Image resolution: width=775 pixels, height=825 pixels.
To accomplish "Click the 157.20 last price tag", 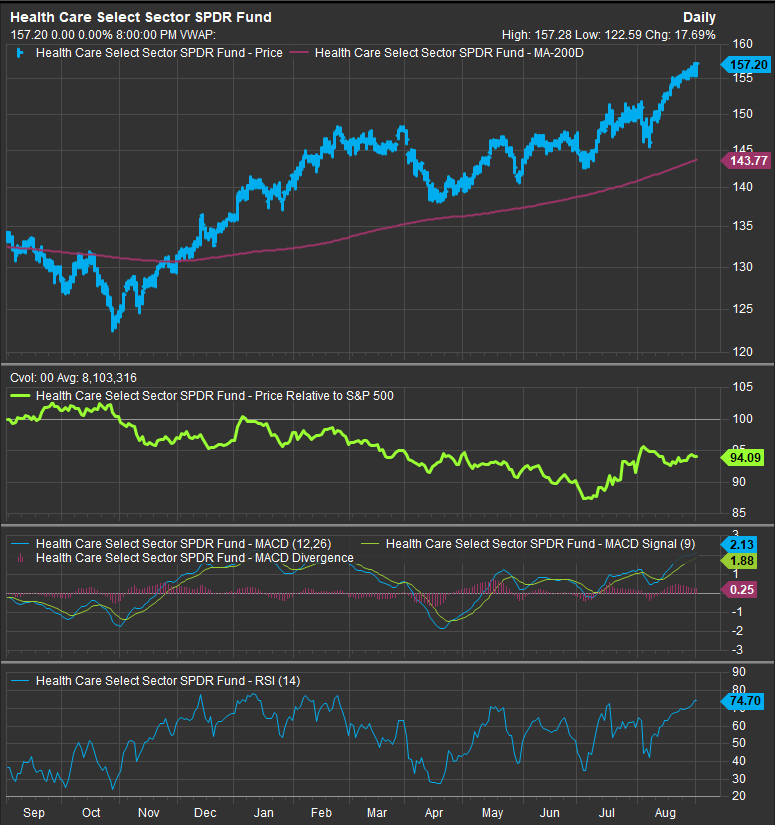I will (x=748, y=65).
